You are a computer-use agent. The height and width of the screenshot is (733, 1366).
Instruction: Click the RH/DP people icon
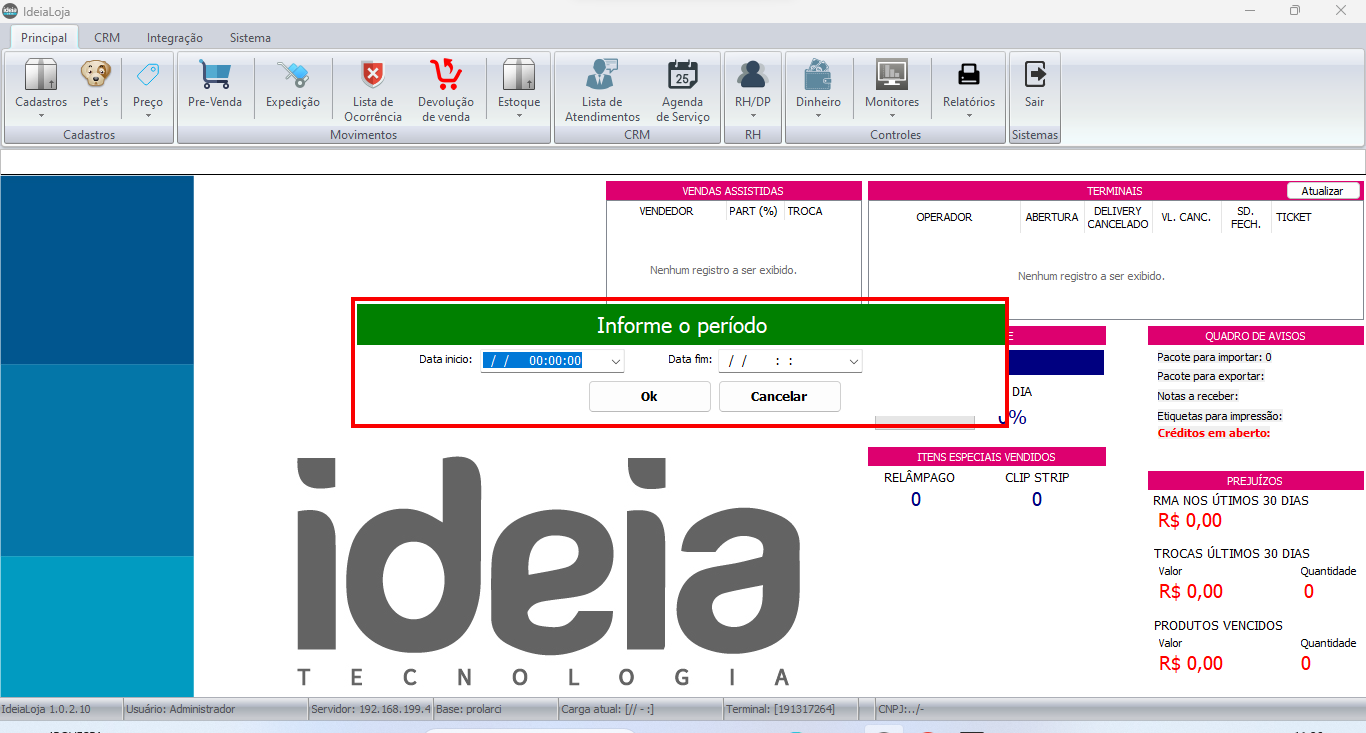click(x=753, y=76)
